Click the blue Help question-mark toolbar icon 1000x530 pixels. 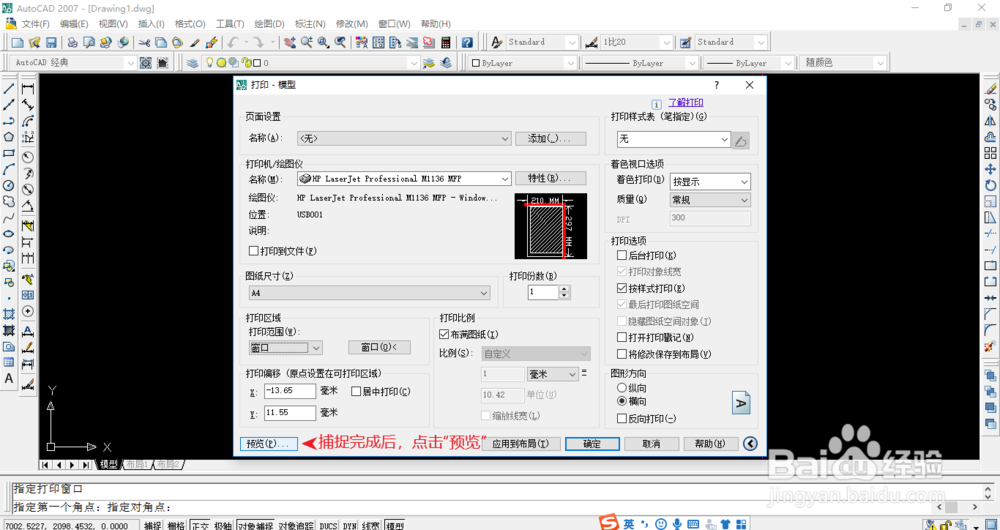(x=467, y=43)
